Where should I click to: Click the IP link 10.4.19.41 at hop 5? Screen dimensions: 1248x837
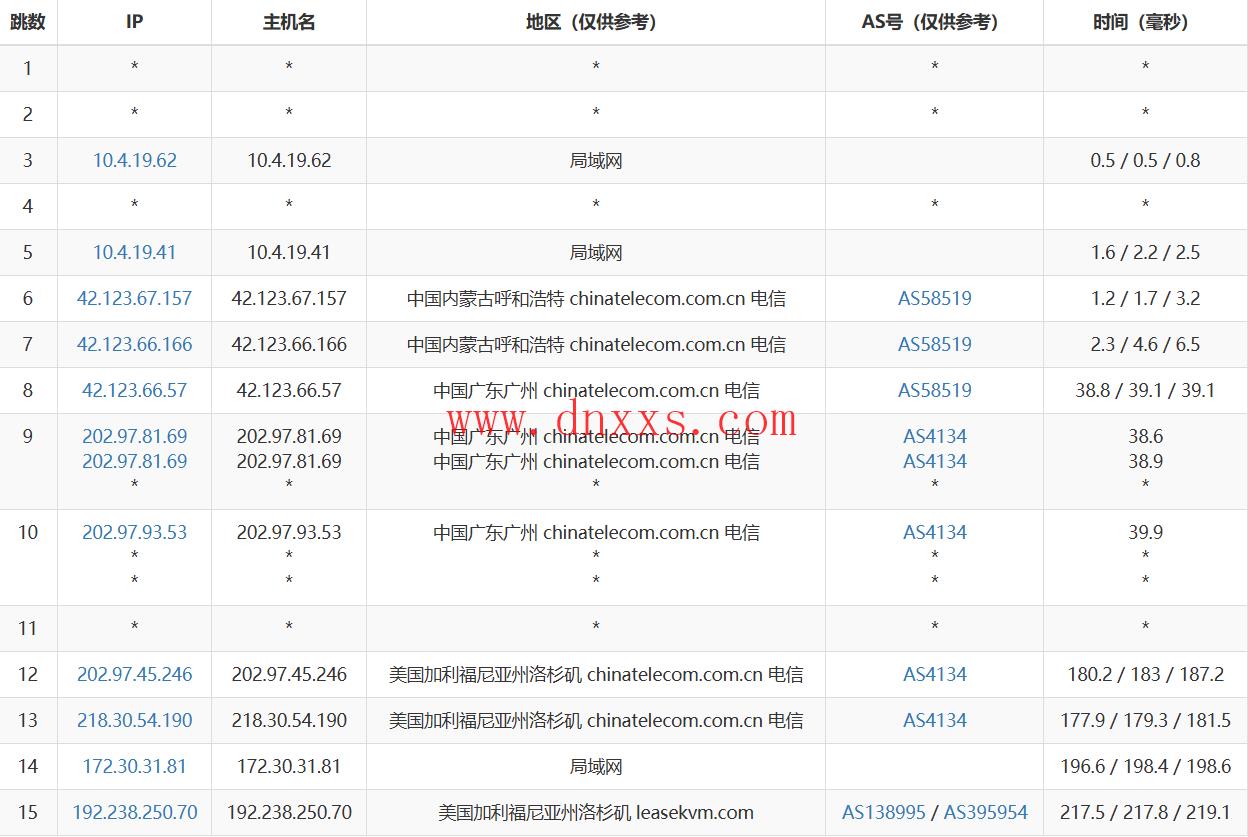point(134,252)
